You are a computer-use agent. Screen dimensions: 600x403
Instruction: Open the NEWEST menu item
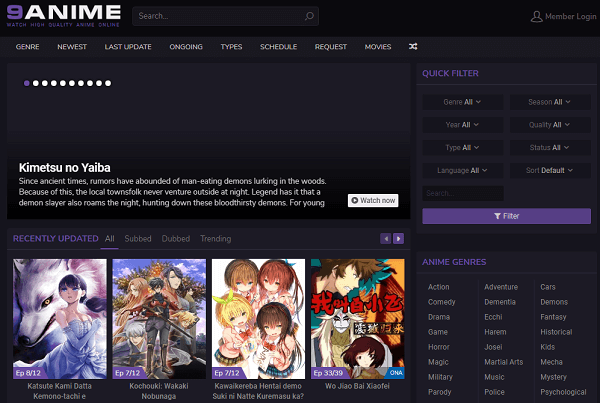click(x=72, y=47)
